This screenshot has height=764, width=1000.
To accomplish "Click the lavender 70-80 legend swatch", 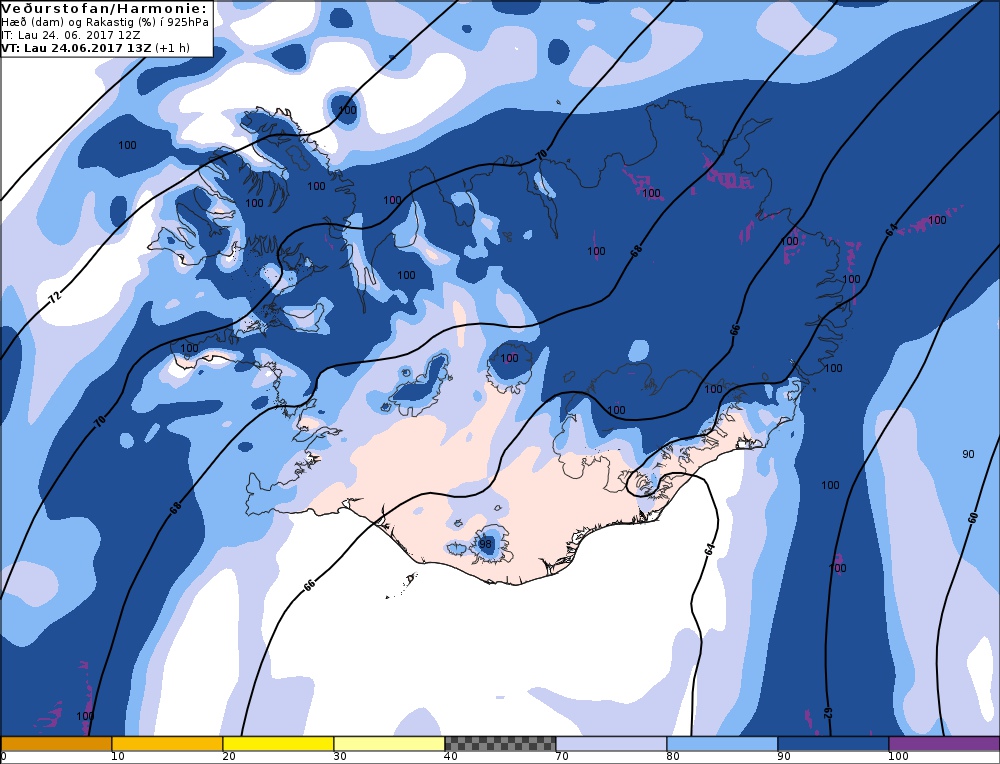I will coord(611,744).
